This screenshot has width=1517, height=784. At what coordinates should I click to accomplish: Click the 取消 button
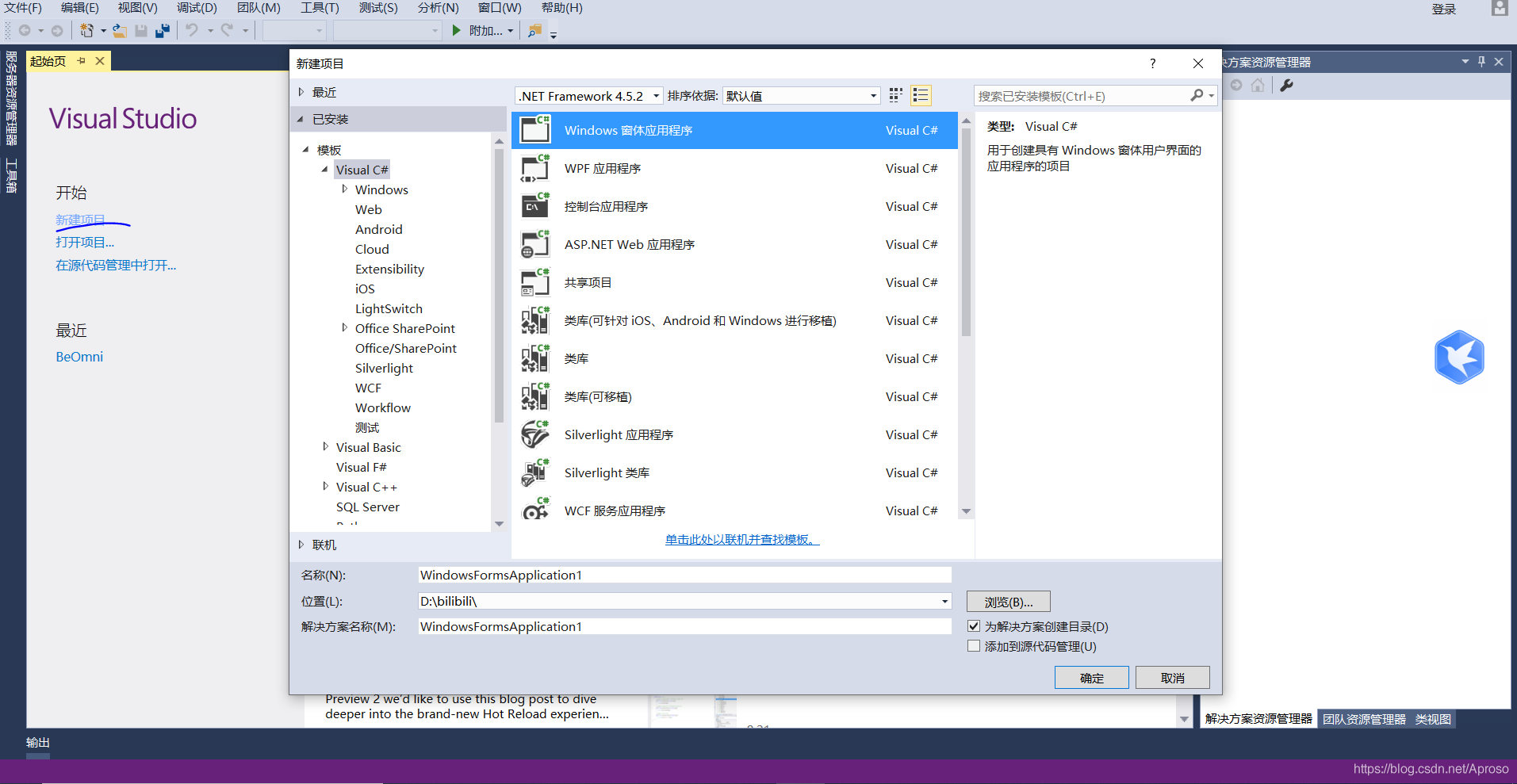tap(1173, 678)
